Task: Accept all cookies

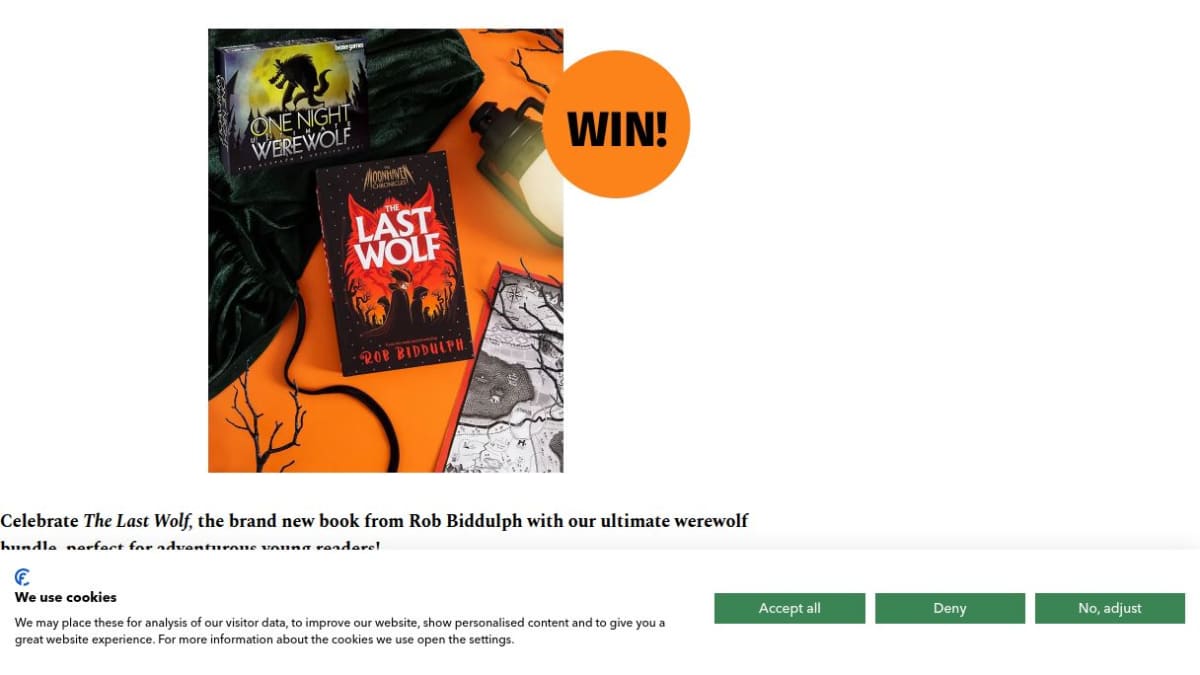Action: 789,608
